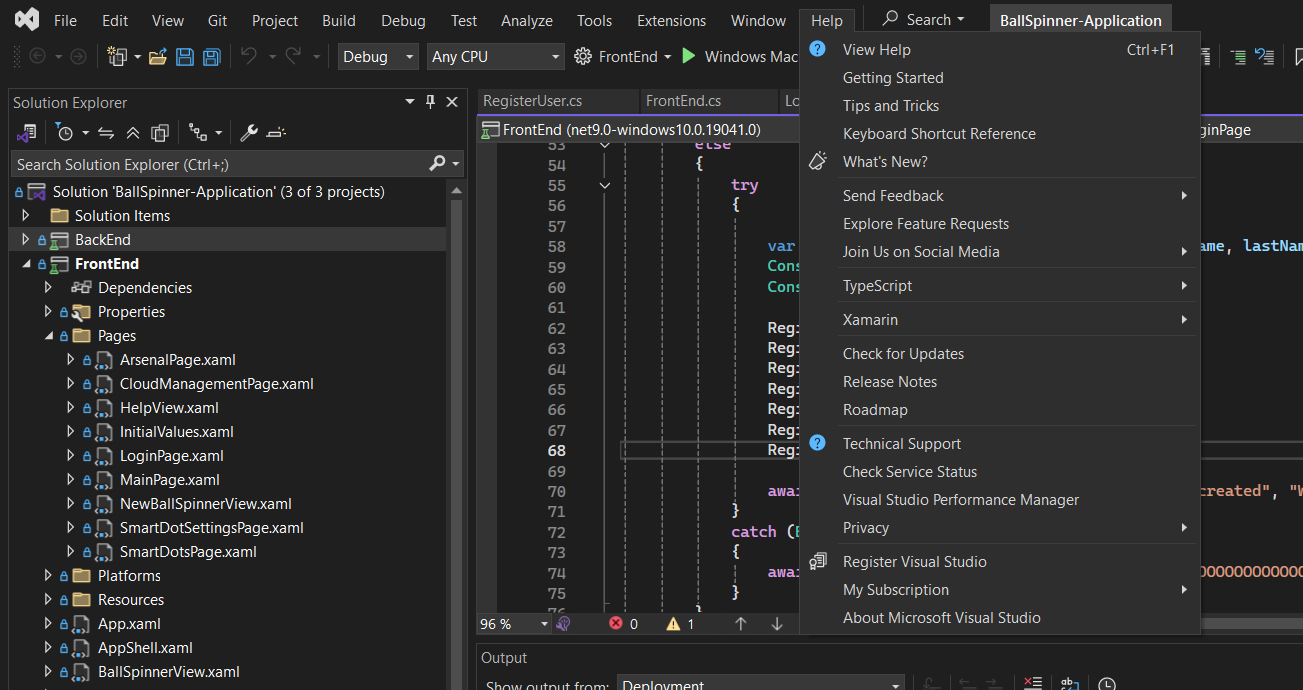
Task: Select the Save All icon on the toolbar
Action: tap(211, 56)
